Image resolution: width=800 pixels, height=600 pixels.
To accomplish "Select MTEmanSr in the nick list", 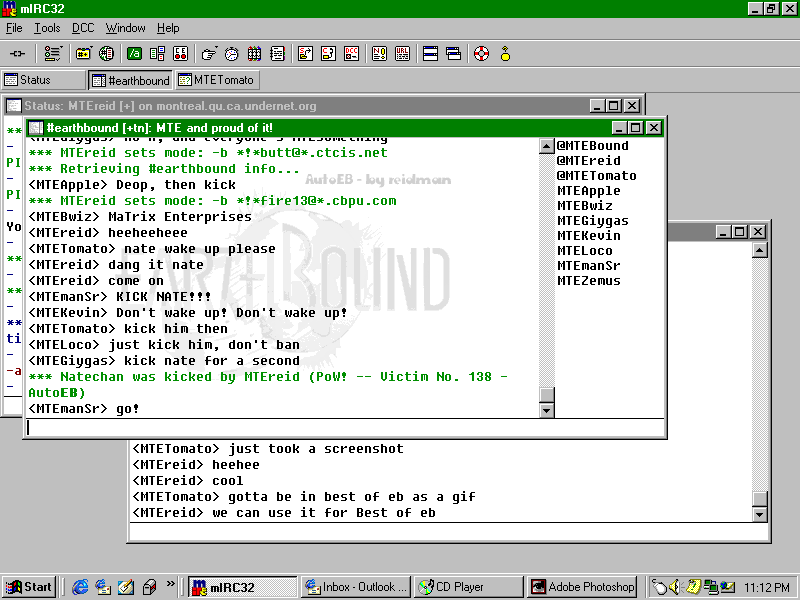I will (x=588, y=266).
